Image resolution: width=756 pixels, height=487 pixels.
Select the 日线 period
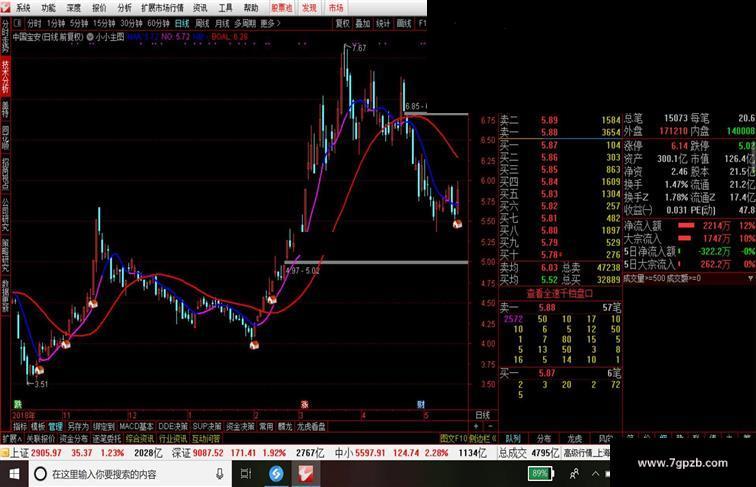[x=182, y=23]
